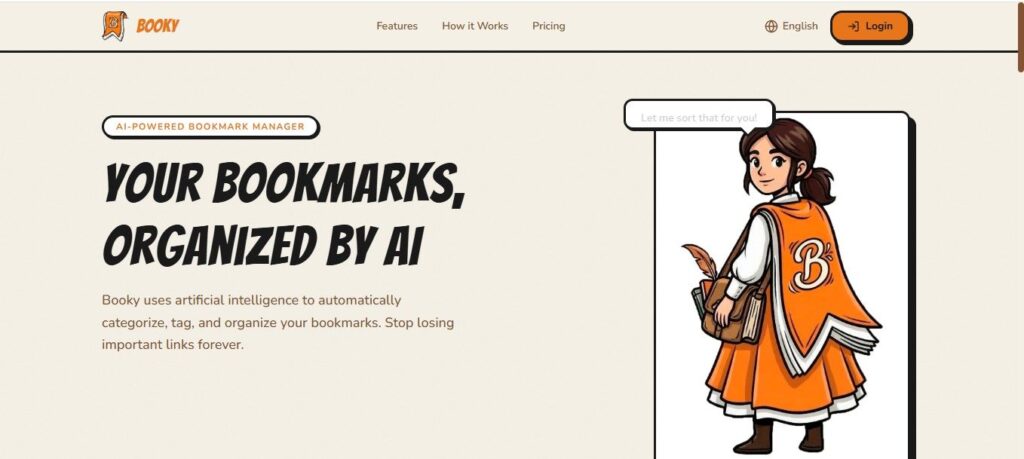Click the sign-in arrow icon in Login
1024x459 pixels.
(x=853, y=26)
